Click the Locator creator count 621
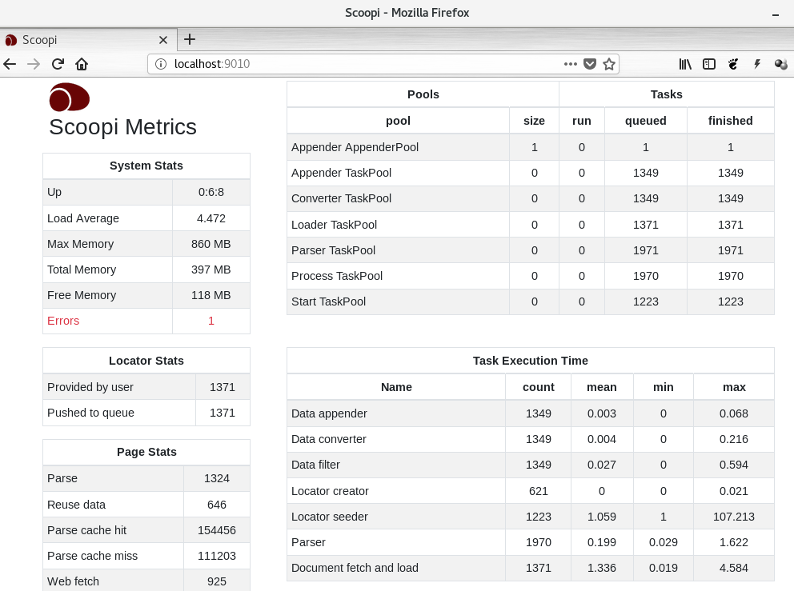 click(538, 491)
